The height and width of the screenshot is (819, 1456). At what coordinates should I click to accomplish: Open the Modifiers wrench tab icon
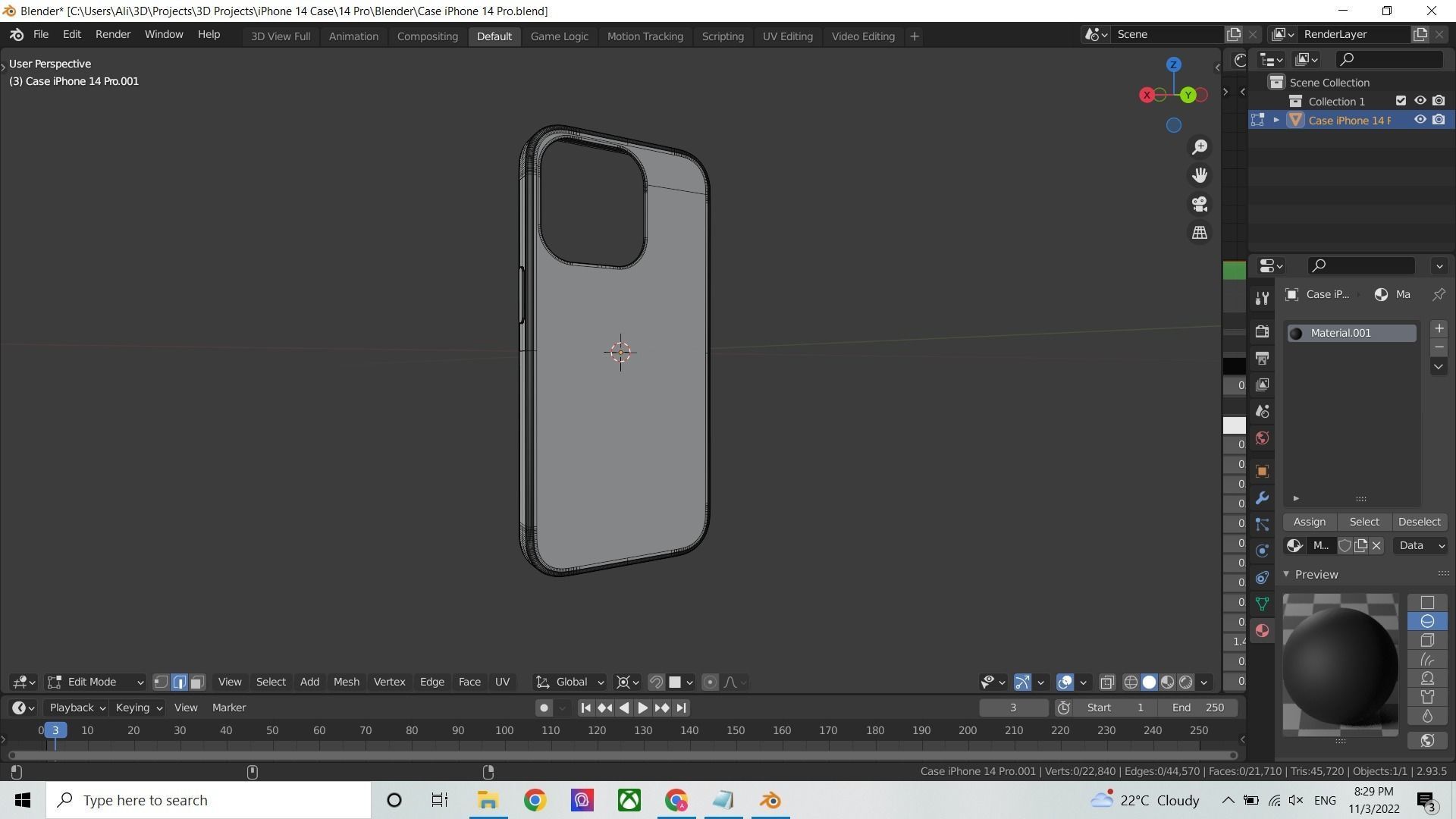[1262, 498]
